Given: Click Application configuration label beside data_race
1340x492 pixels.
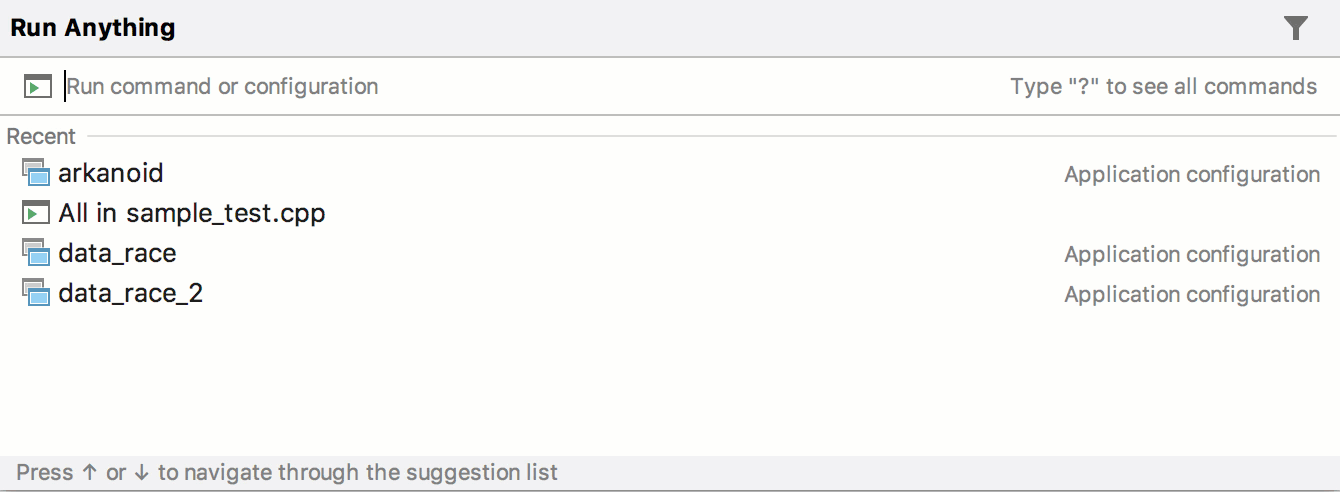Looking at the screenshot, I should [x=1192, y=254].
